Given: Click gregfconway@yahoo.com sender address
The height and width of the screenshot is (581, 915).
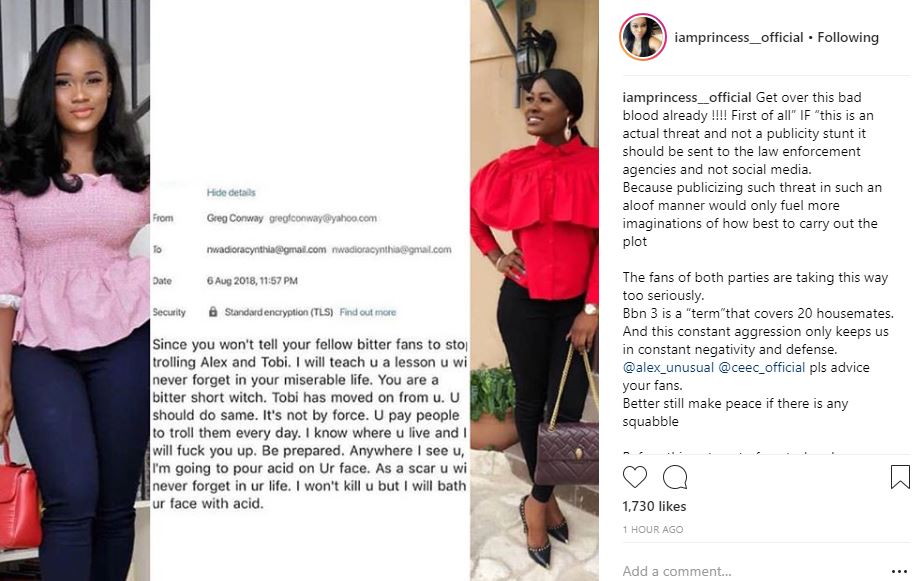Looking at the screenshot, I should (x=323, y=218).
